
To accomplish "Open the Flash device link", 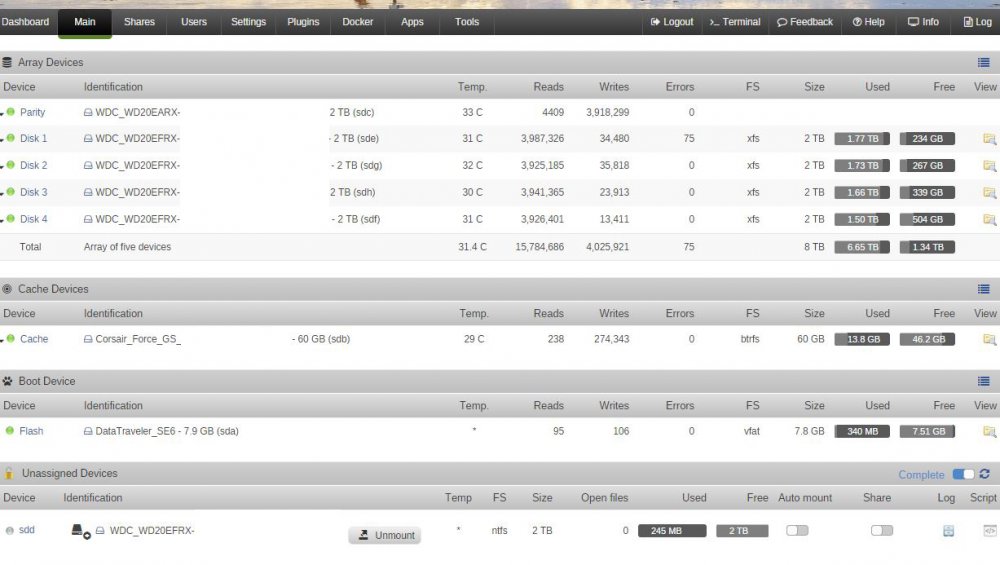I will [31, 431].
